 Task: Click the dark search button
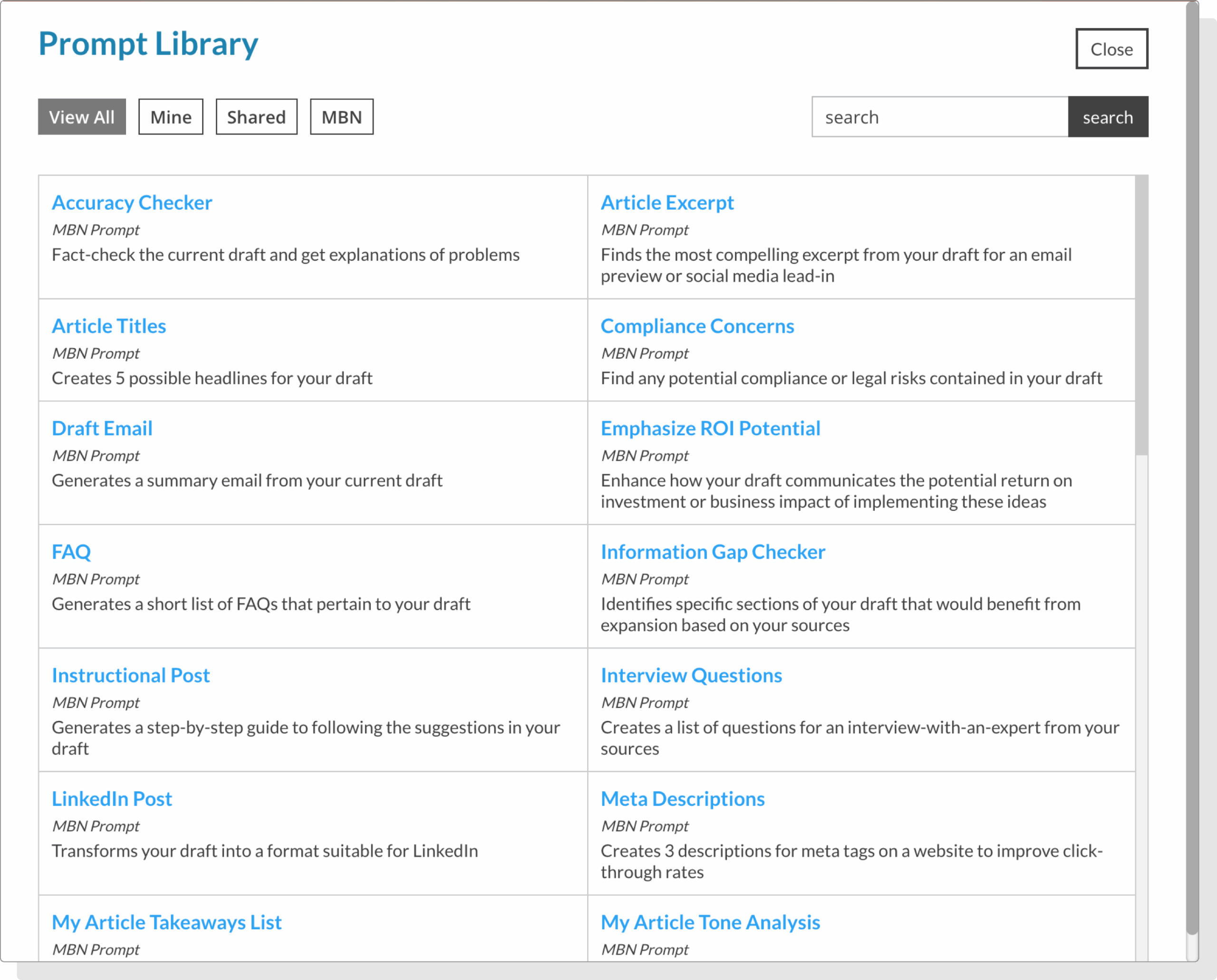[x=1108, y=117]
